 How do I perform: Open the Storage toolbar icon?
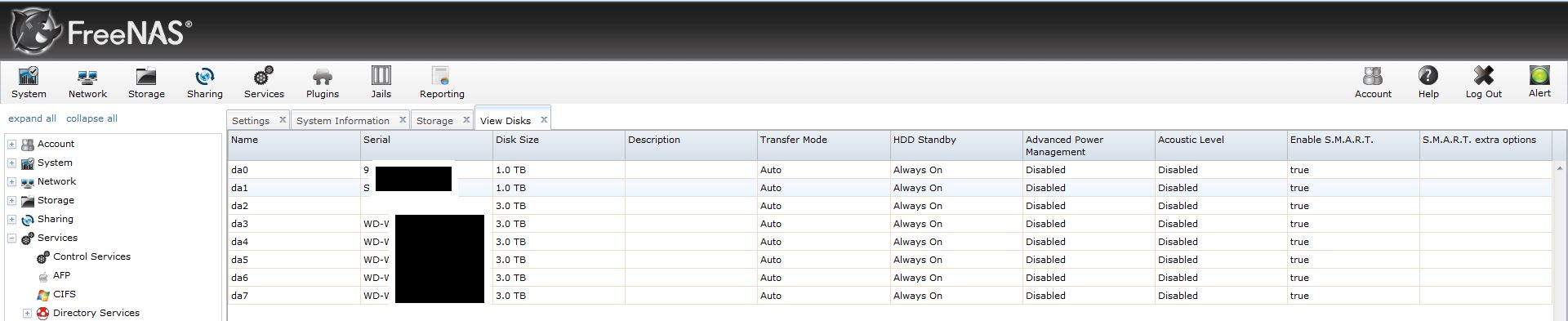(x=146, y=77)
